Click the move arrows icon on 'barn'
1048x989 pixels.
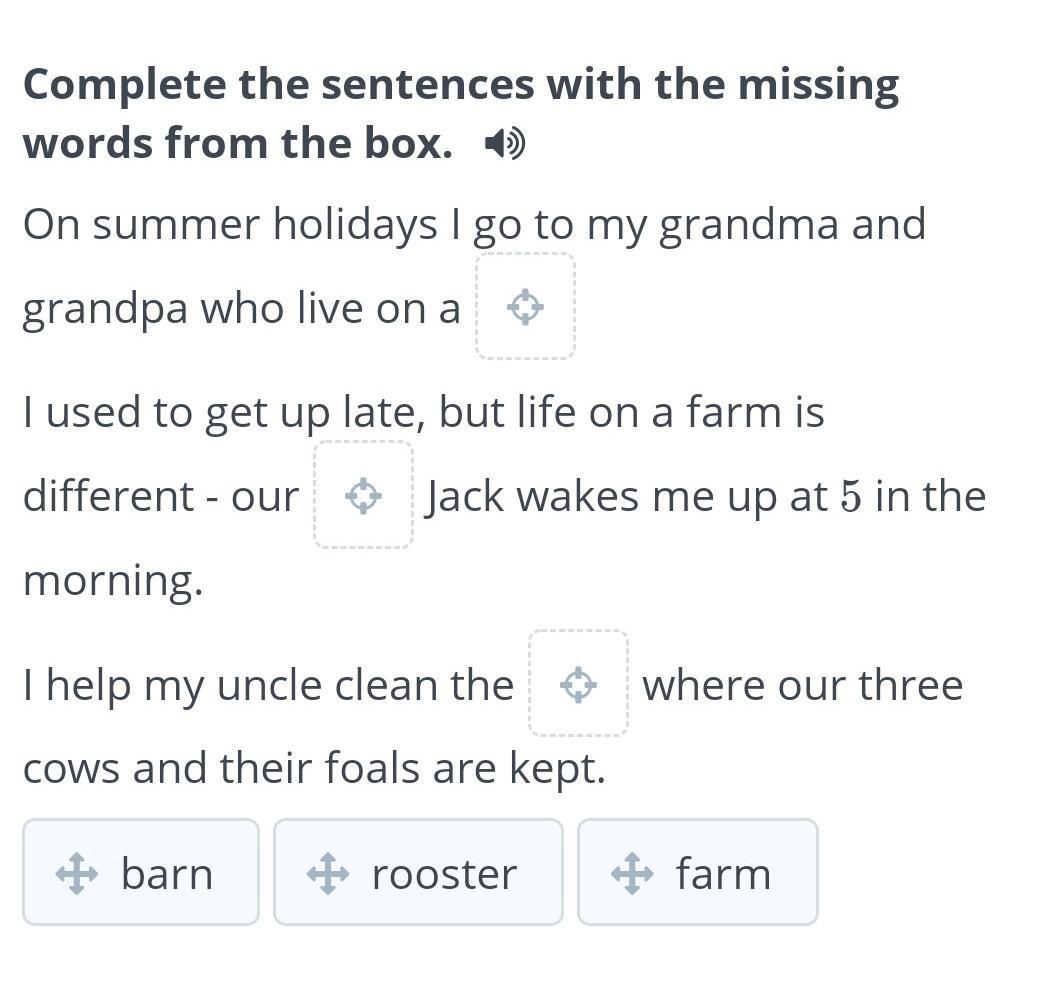click(77, 873)
